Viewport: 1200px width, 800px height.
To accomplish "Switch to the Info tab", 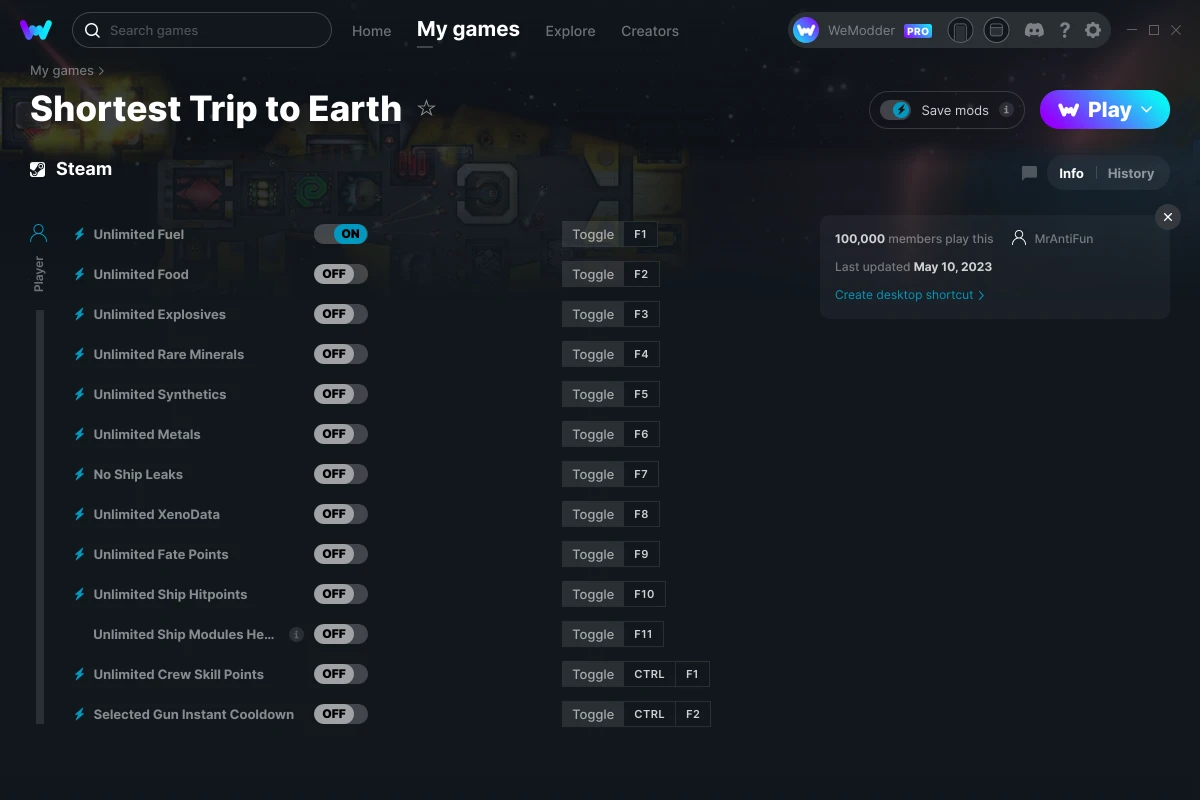I will (1071, 173).
